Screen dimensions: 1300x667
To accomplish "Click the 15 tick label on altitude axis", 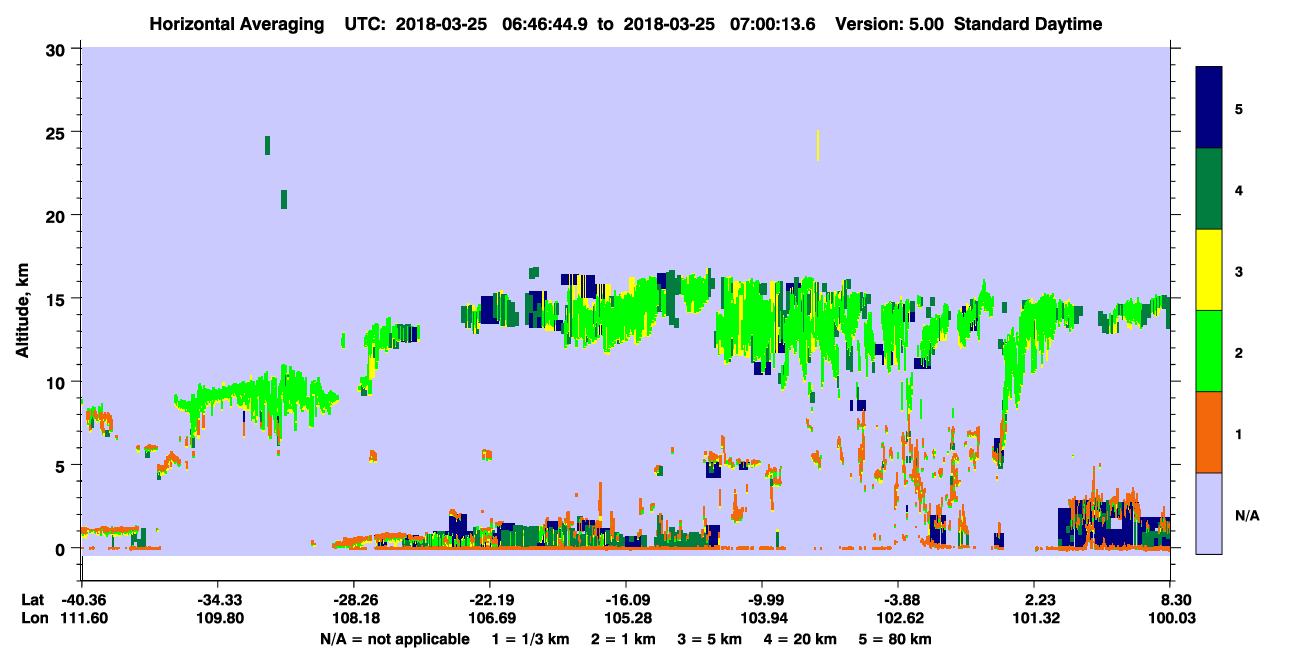I will click(x=58, y=299).
